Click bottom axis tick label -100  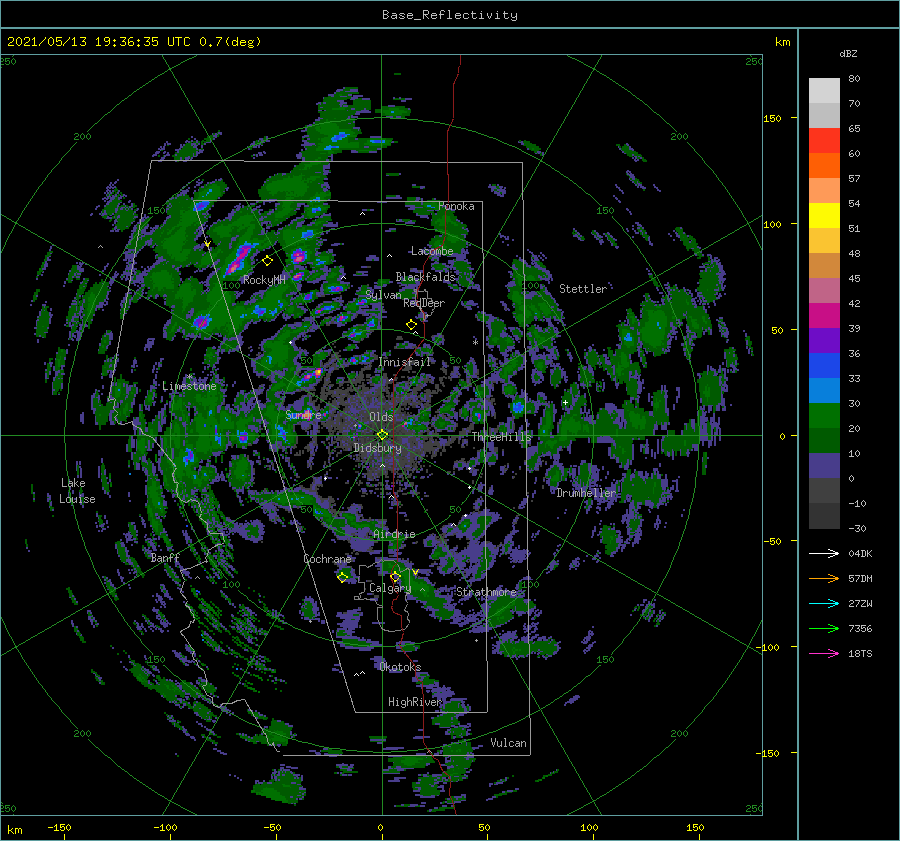pos(165,827)
